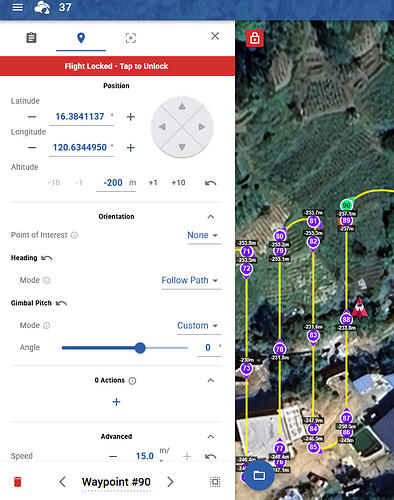Raise altitude by 1 meter

click(153, 183)
